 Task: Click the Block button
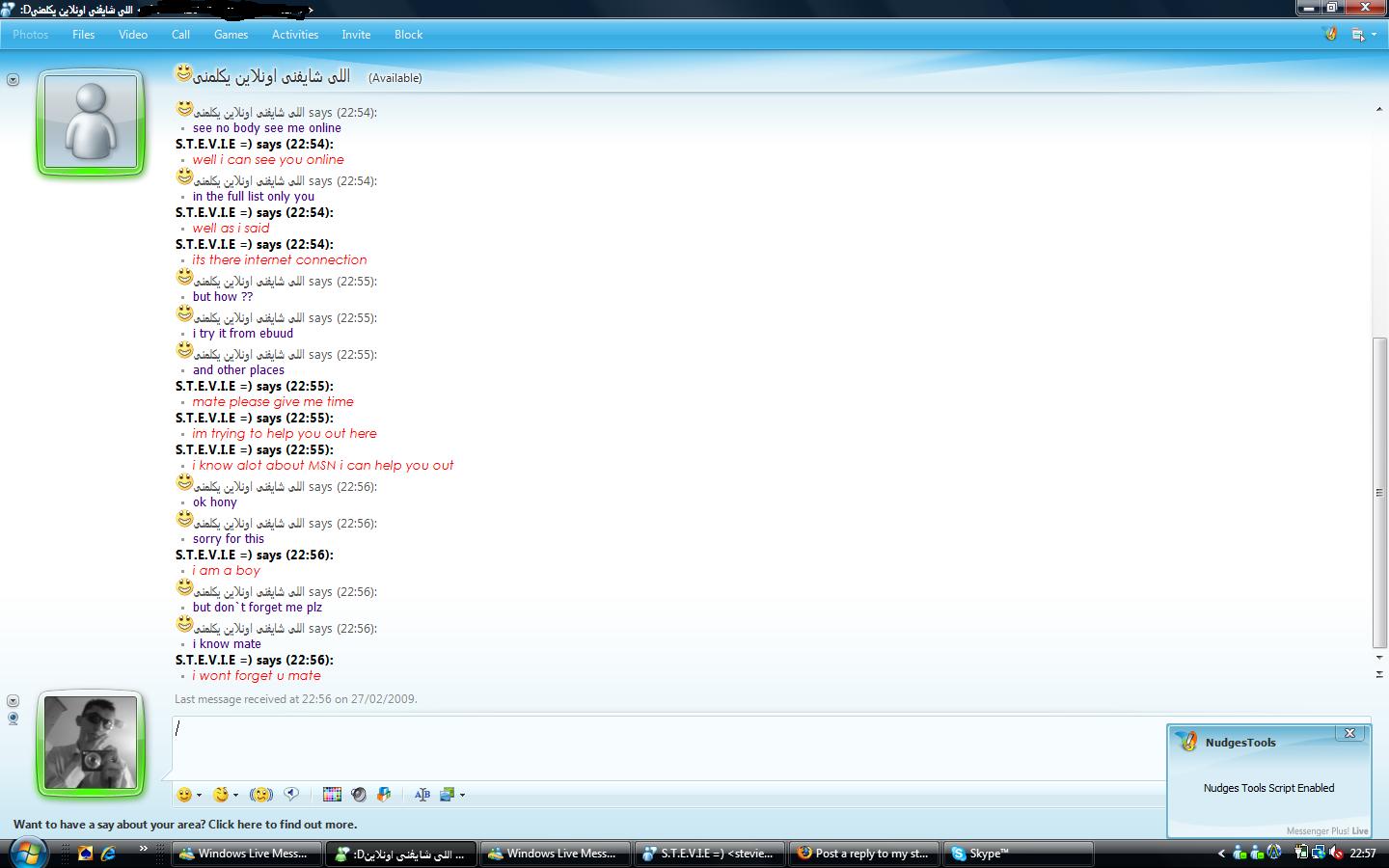point(408,35)
